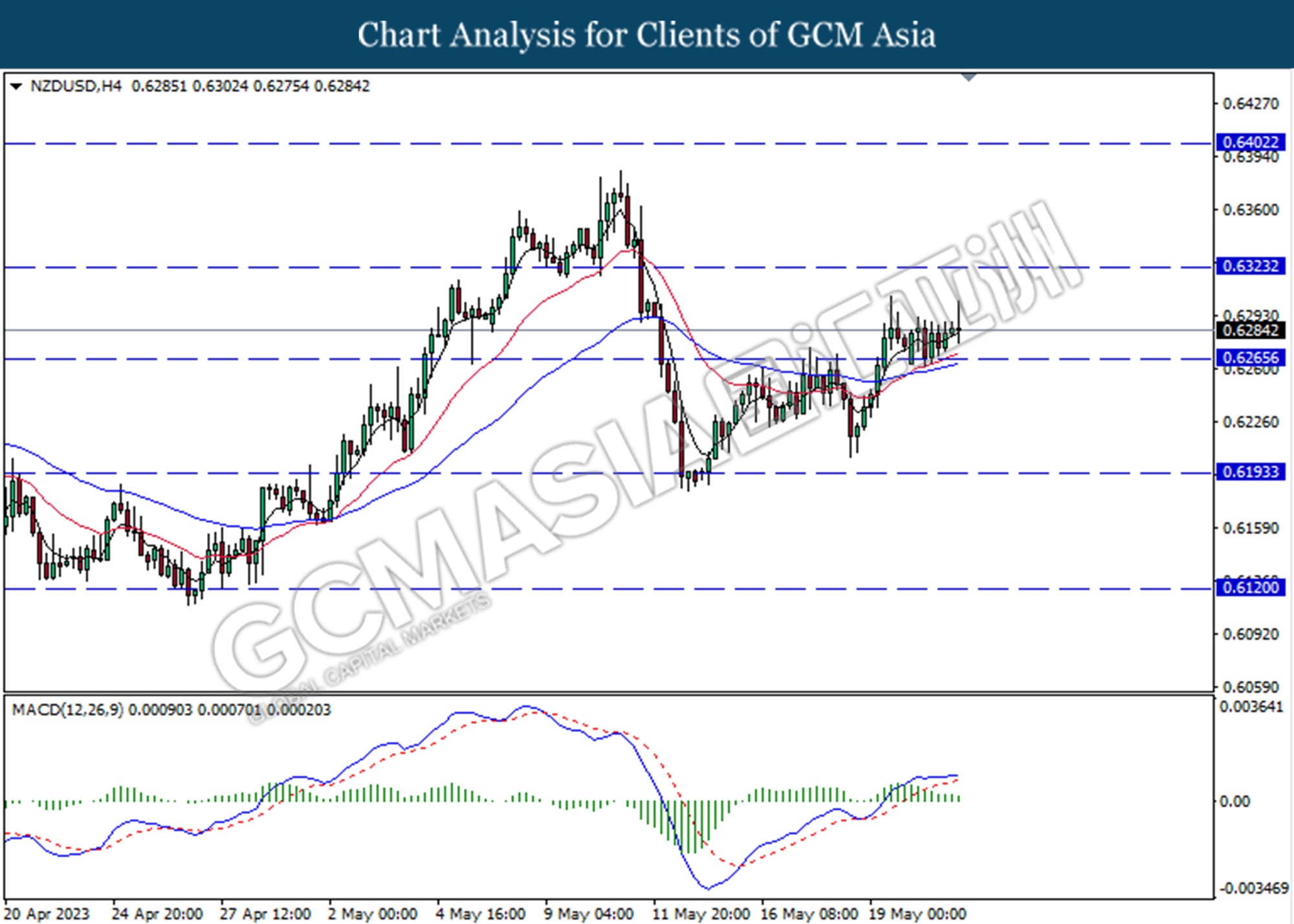Select the 0.61933 price level label
This screenshot has height=924, width=1294.
[x=1250, y=472]
